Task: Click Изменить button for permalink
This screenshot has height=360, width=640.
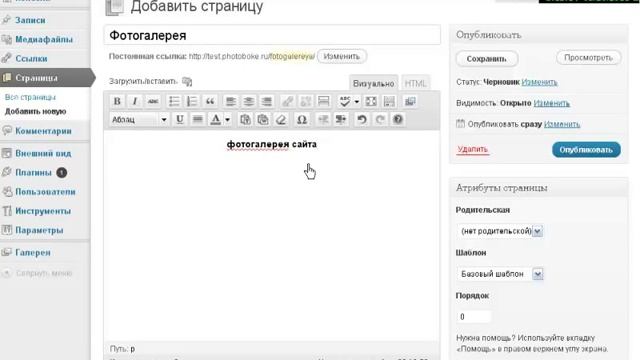Action: tap(342, 56)
